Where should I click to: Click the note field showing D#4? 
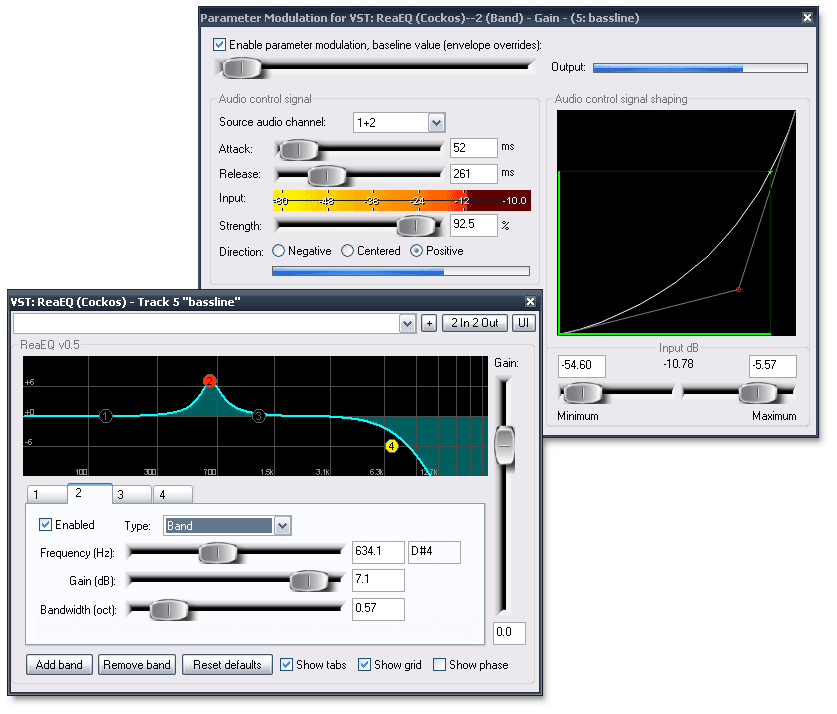[x=435, y=552]
